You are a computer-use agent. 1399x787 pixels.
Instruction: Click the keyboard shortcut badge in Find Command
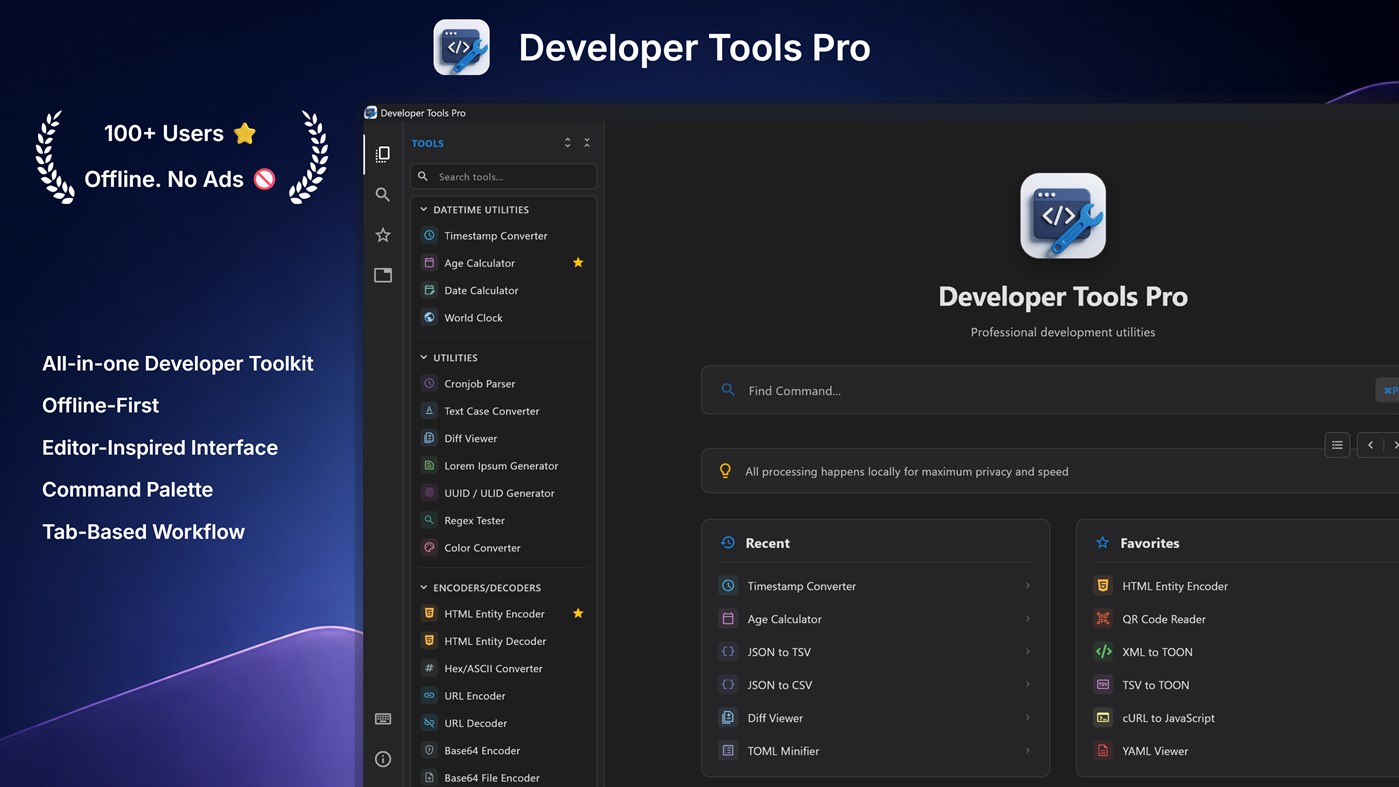[1389, 390]
